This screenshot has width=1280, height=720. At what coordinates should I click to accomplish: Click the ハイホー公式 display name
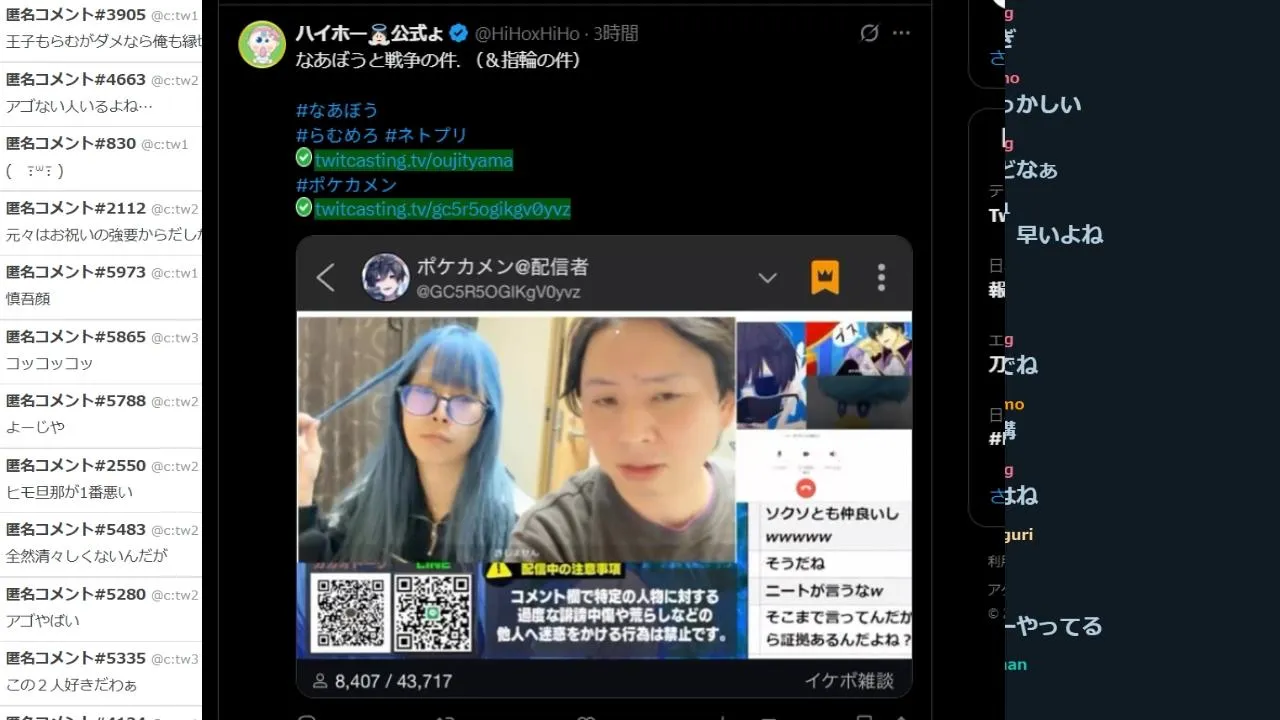click(370, 33)
